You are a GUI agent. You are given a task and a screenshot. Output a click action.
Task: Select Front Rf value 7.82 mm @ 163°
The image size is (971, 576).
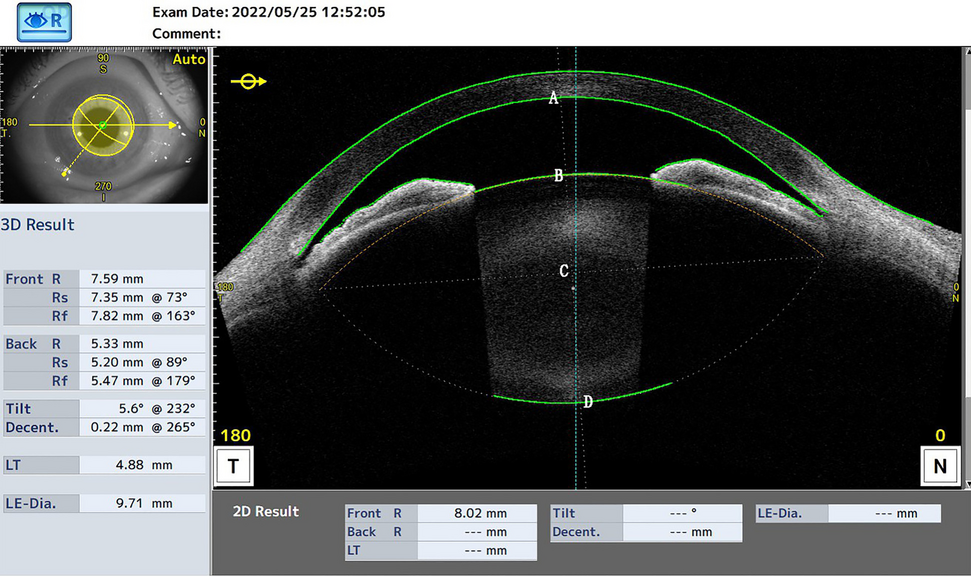coord(142,316)
